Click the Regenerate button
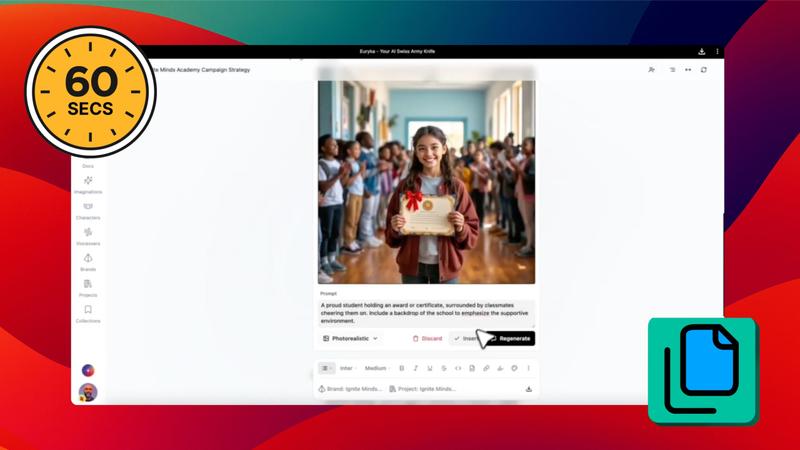 [511, 338]
